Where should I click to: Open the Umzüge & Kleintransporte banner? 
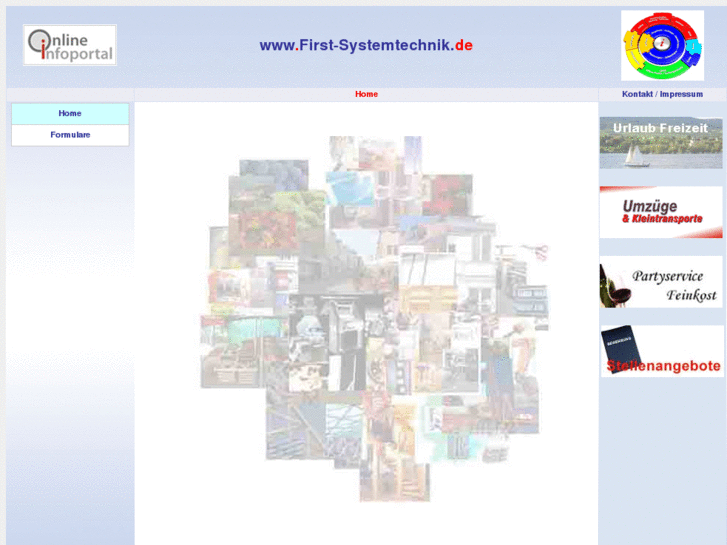(x=661, y=212)
